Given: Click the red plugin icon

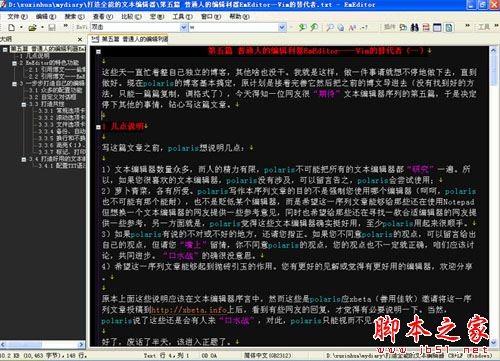Looking at the screenshot, I should pyautogui.click(x=426, y=27).
